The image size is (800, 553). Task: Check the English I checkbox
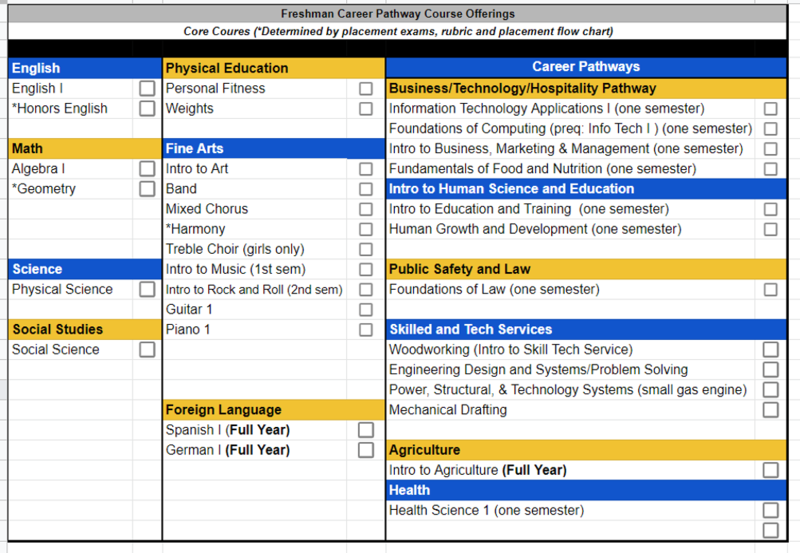(x=147, y=89)
